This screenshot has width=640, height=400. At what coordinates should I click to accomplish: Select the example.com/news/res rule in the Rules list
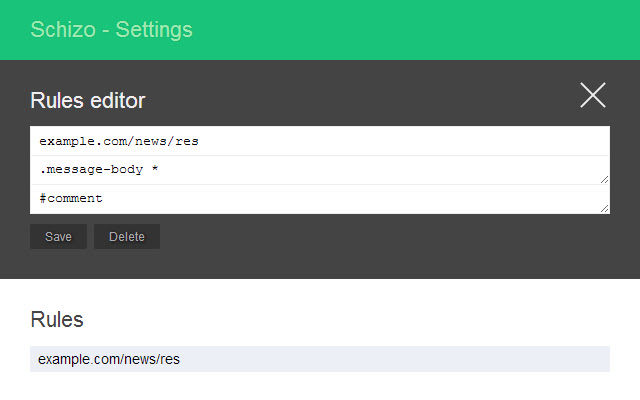click(109, 359)
